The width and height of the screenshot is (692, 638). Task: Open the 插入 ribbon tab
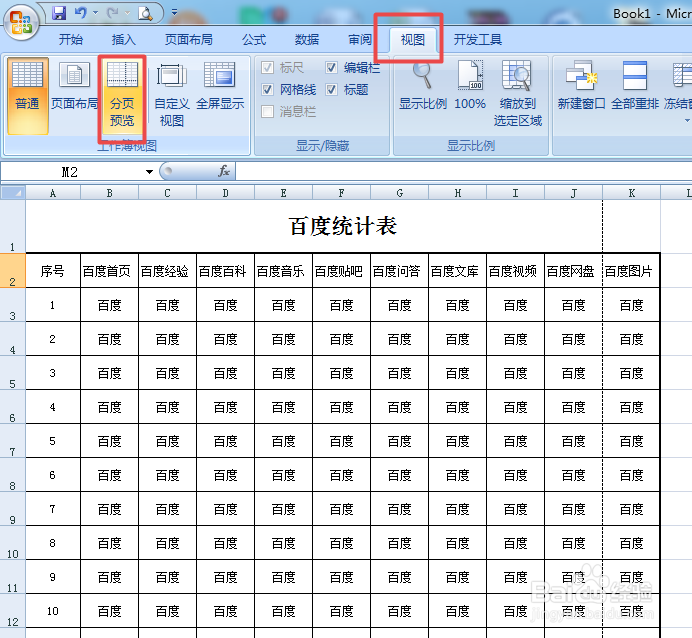pos(124,39)
